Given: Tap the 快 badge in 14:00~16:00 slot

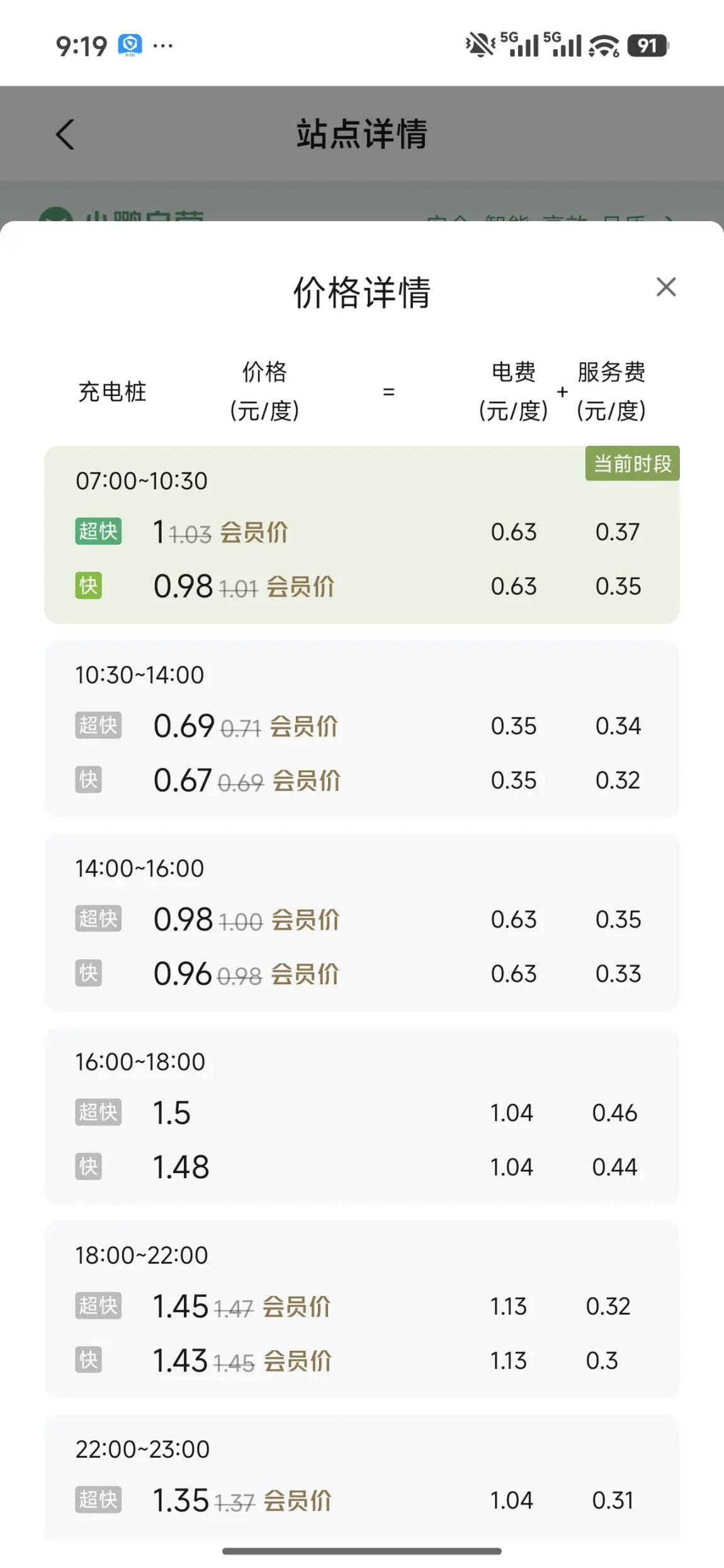Looking at the screenshot, I should point(89,973).
